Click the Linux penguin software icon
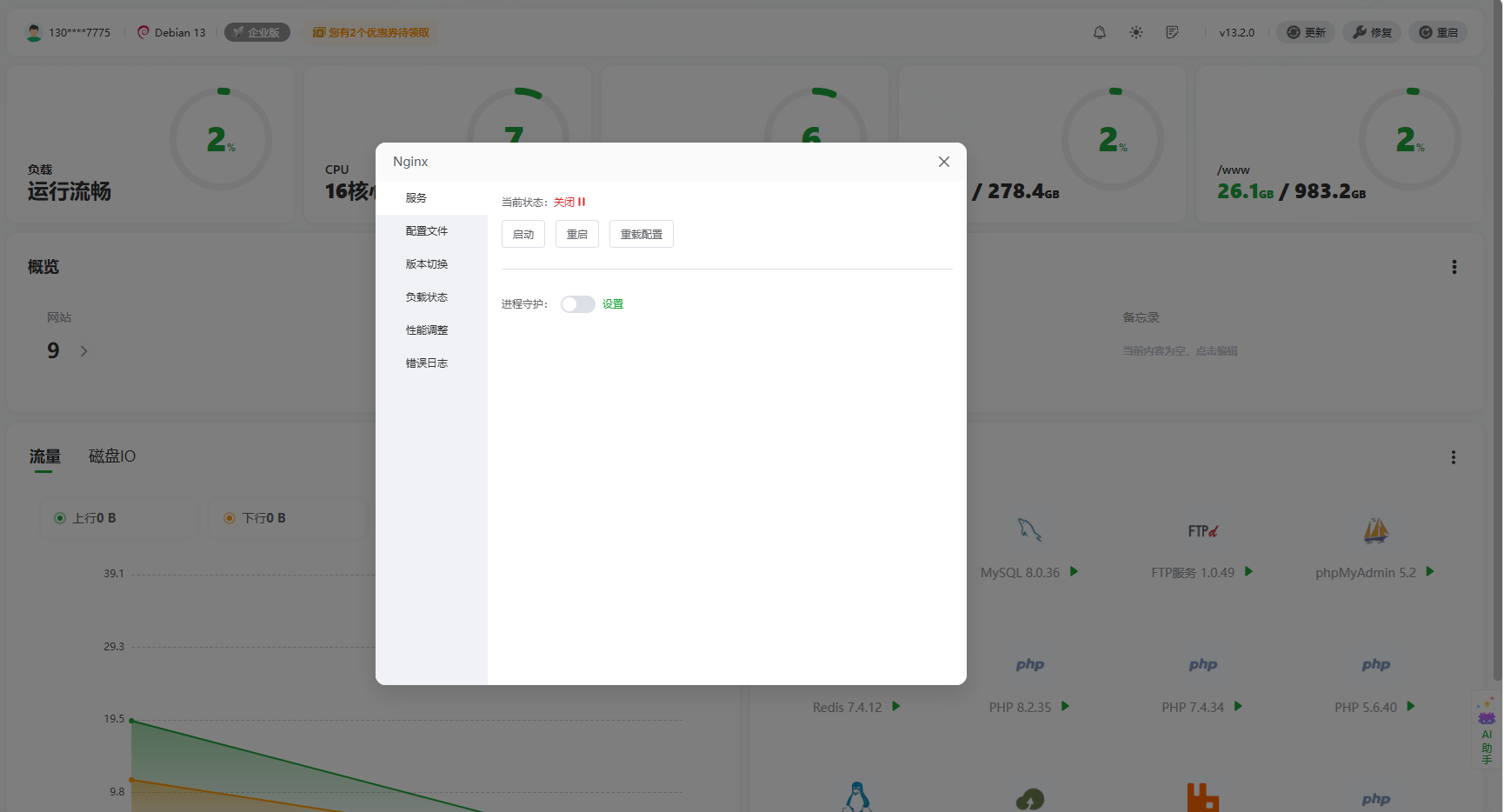The width and height of the screenshot is (1504, 812). 857,796
